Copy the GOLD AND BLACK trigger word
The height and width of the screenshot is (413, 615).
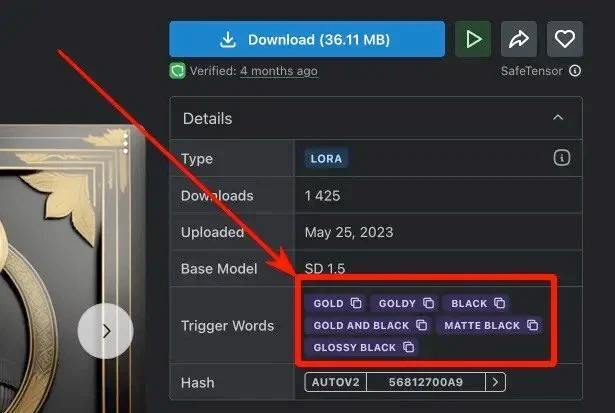[422, 325]
